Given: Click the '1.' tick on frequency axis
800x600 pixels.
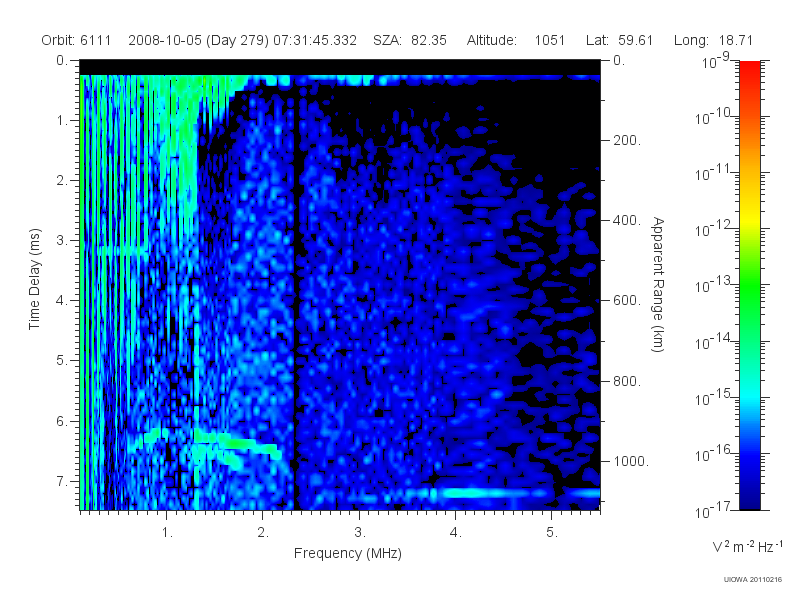Looking at the screenshot, I should [x=167, y=533].
